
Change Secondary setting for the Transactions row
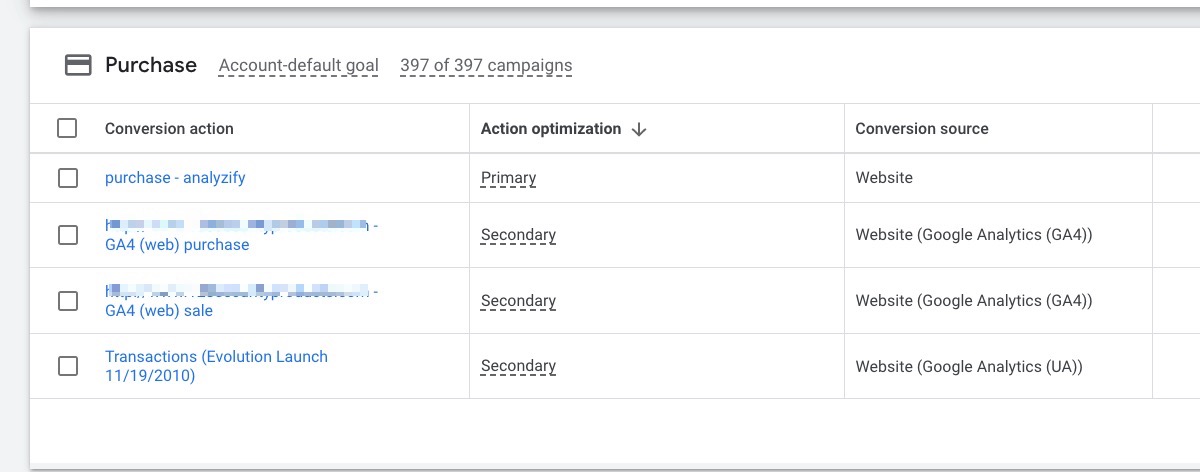[518, 366]
